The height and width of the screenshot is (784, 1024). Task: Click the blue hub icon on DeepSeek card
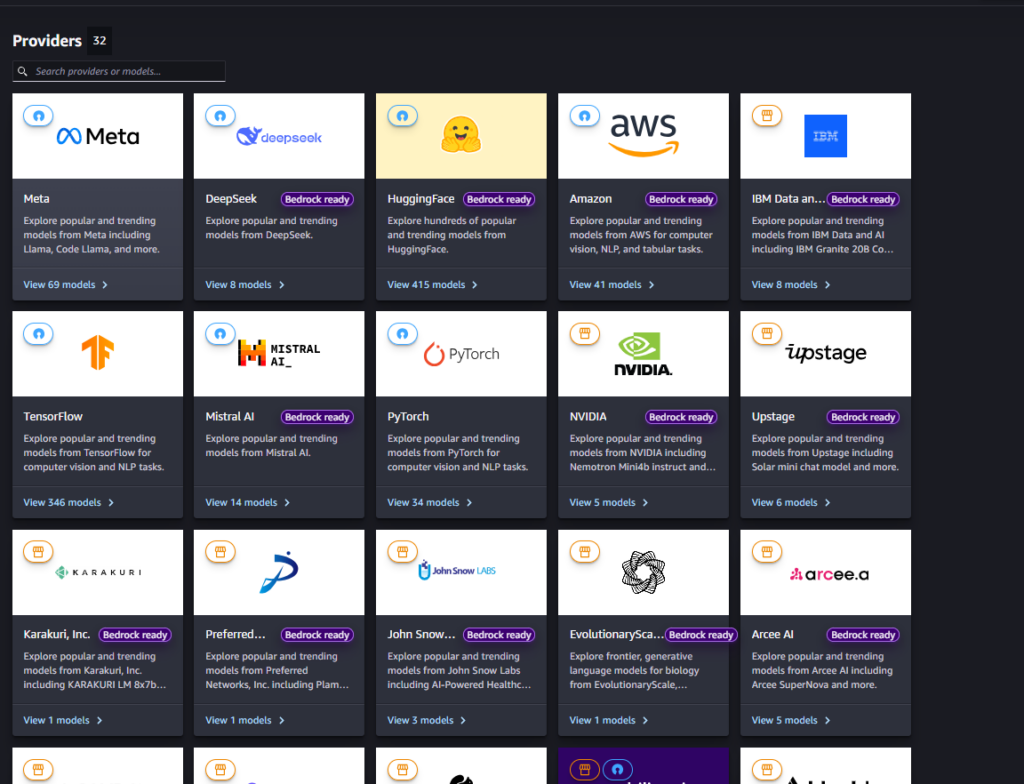click(221, 116)
